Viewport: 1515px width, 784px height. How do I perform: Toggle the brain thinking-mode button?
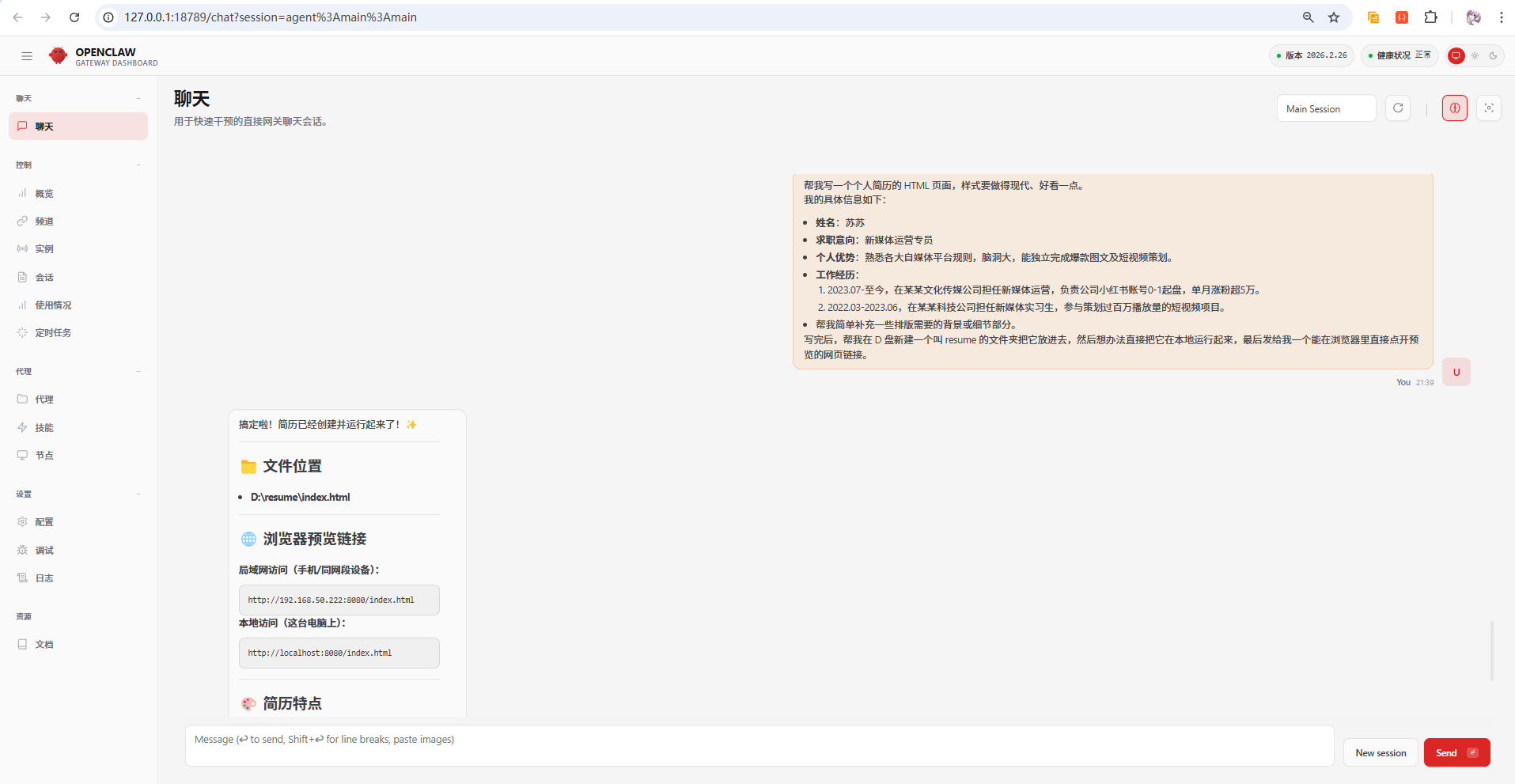pos(1454,108)
